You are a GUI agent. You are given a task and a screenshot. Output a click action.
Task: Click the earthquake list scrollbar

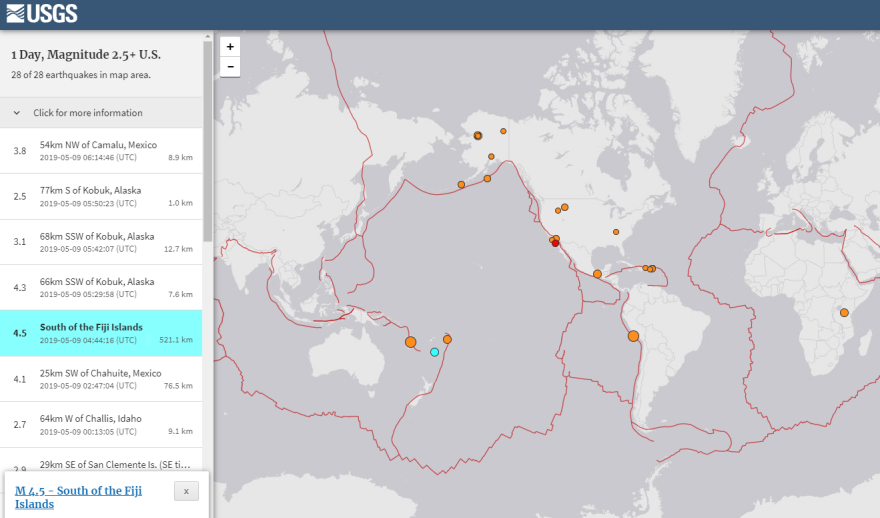click(x=207, y=140)
